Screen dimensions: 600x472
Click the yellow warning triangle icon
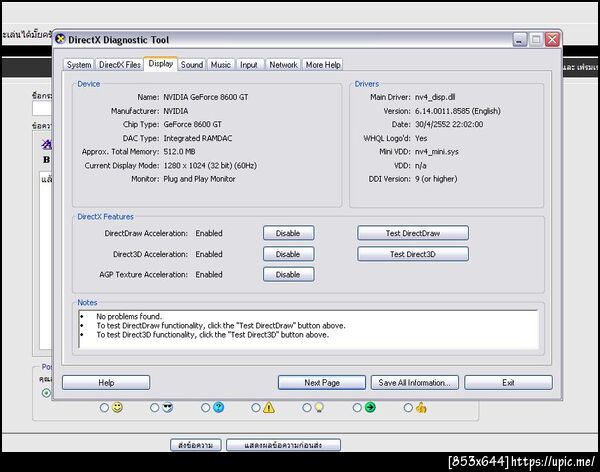click(269, 407)
